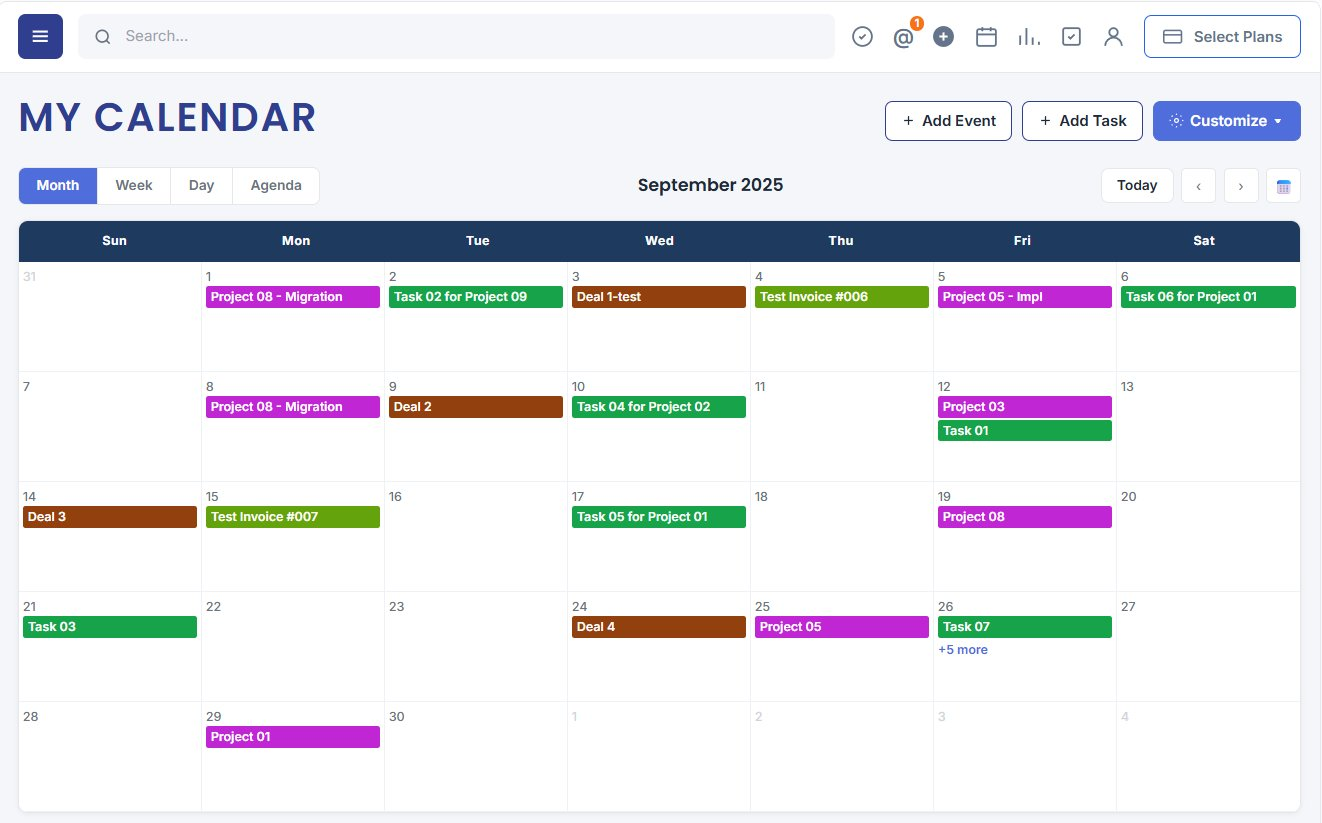Open Project 08 - Migration on September 1
This screenshot has height=823, width=1322.
click(293, 297)
